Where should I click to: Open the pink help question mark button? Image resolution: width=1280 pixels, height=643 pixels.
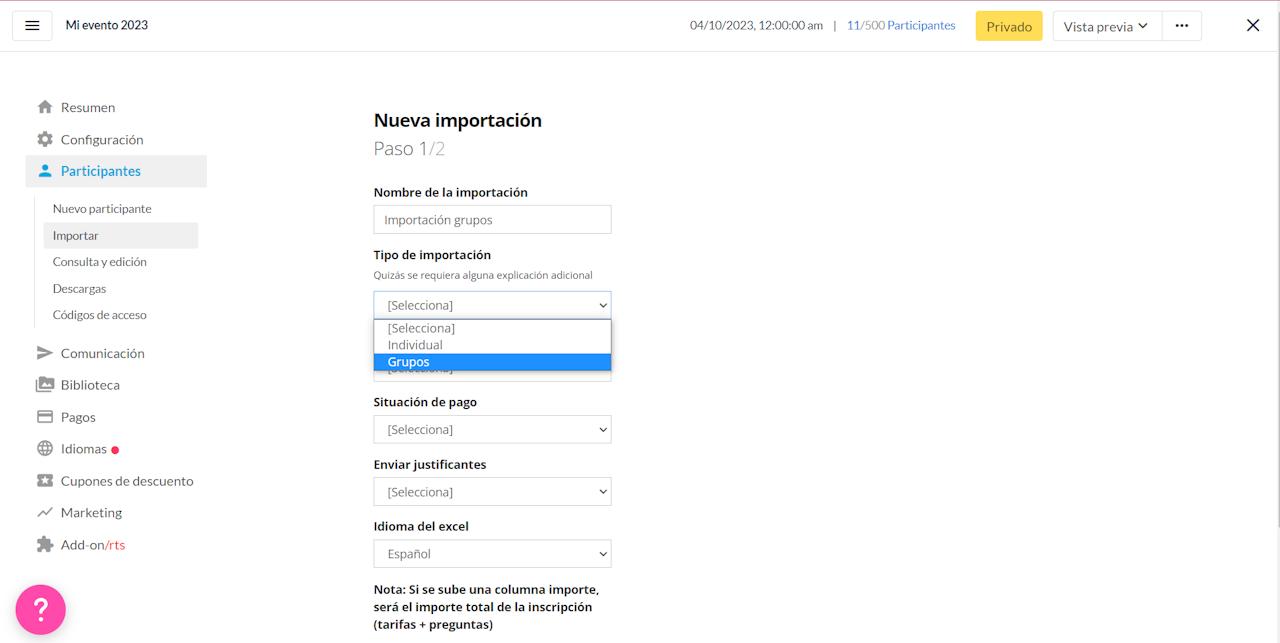click(41, 609)
